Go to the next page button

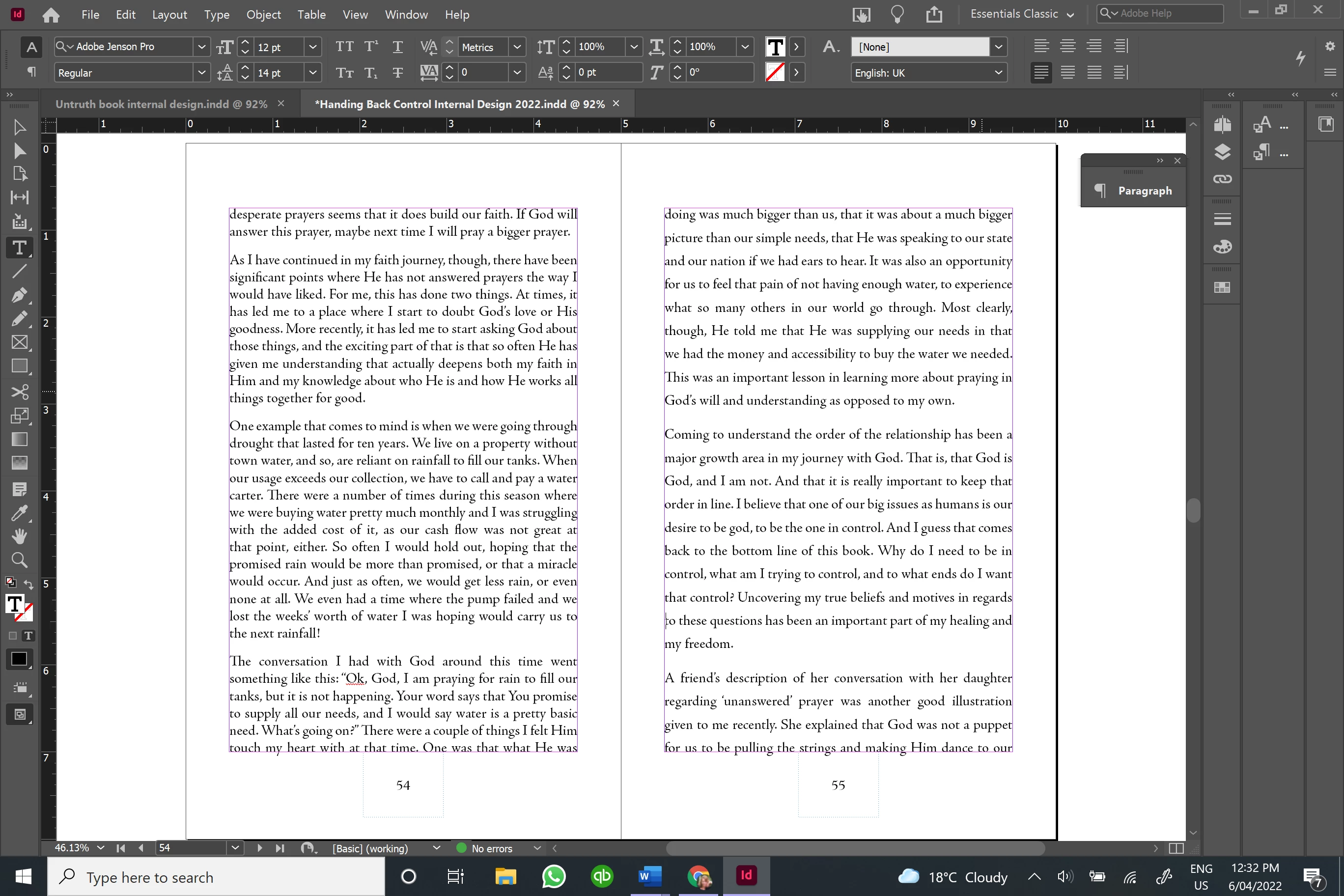pos(259,848)
